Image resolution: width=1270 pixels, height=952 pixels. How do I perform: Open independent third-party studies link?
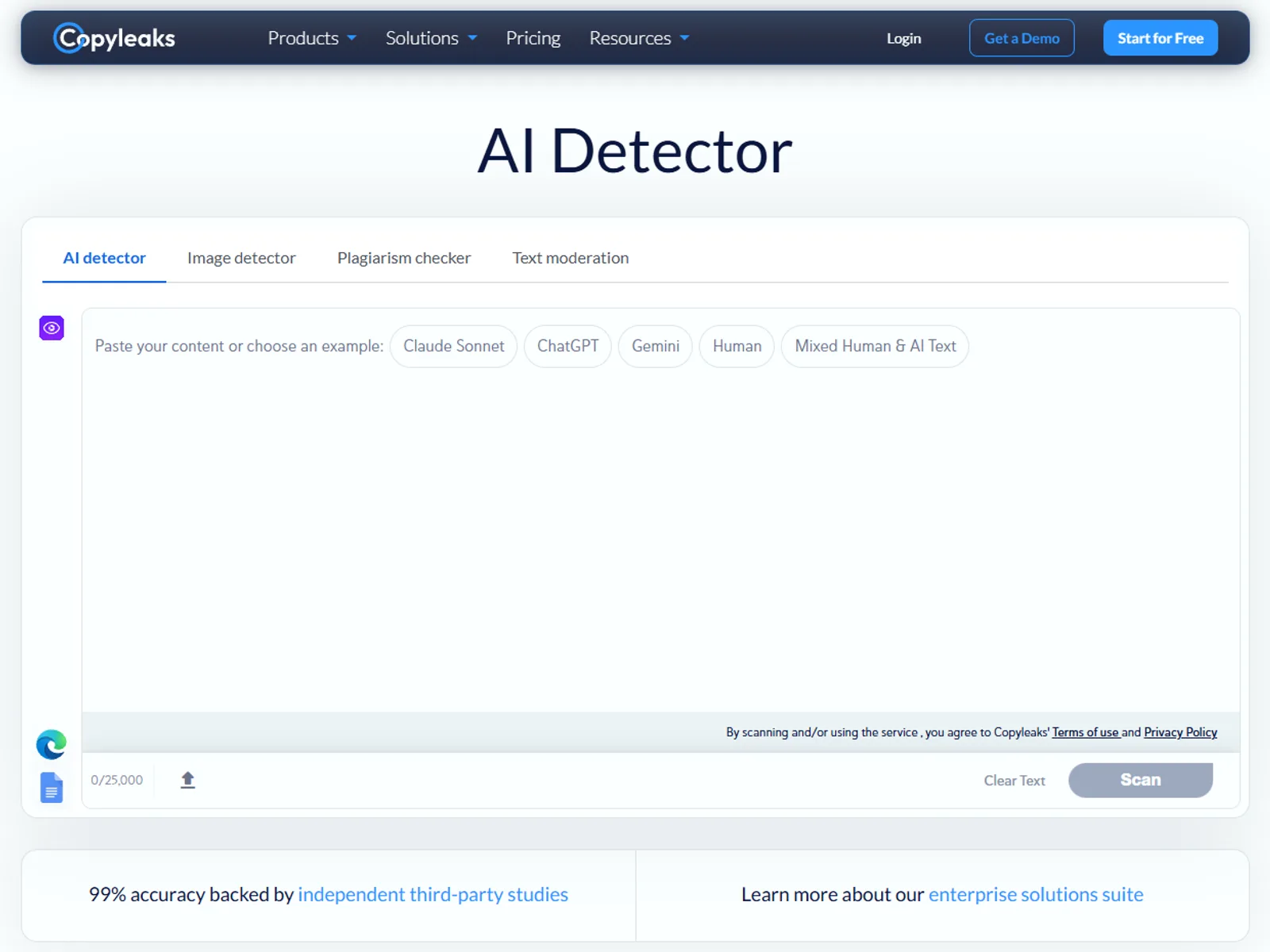click(x=433, y=894)
